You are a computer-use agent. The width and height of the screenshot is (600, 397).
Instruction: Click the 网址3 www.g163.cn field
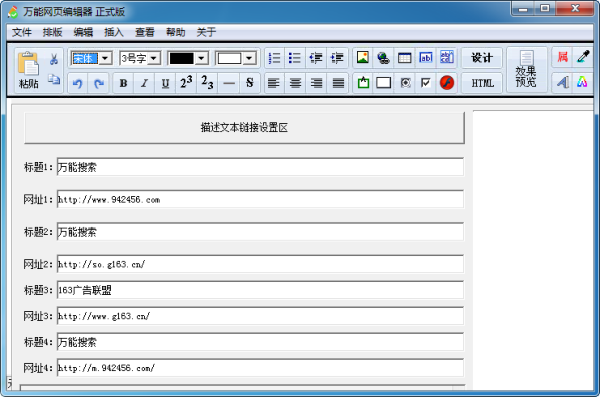(x=260, y=316)
